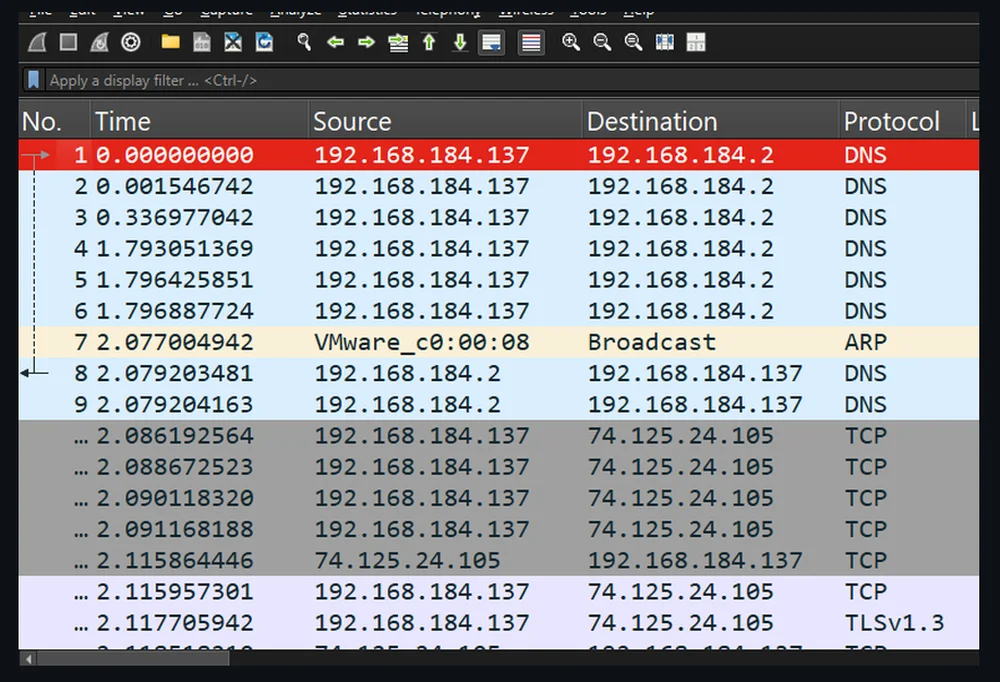
Task: Select the TLSv1.3 packet row
Action: pyautogui.click(x=499, y=624)
